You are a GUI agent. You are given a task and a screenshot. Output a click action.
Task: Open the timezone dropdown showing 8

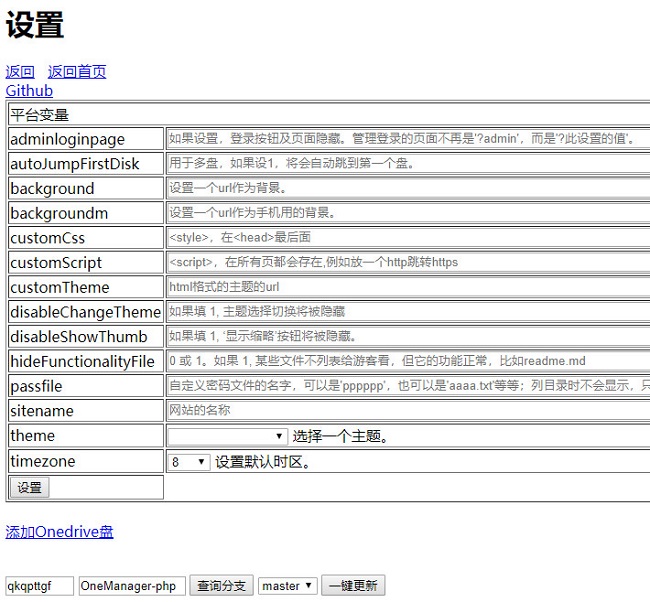tap(189, 461)
